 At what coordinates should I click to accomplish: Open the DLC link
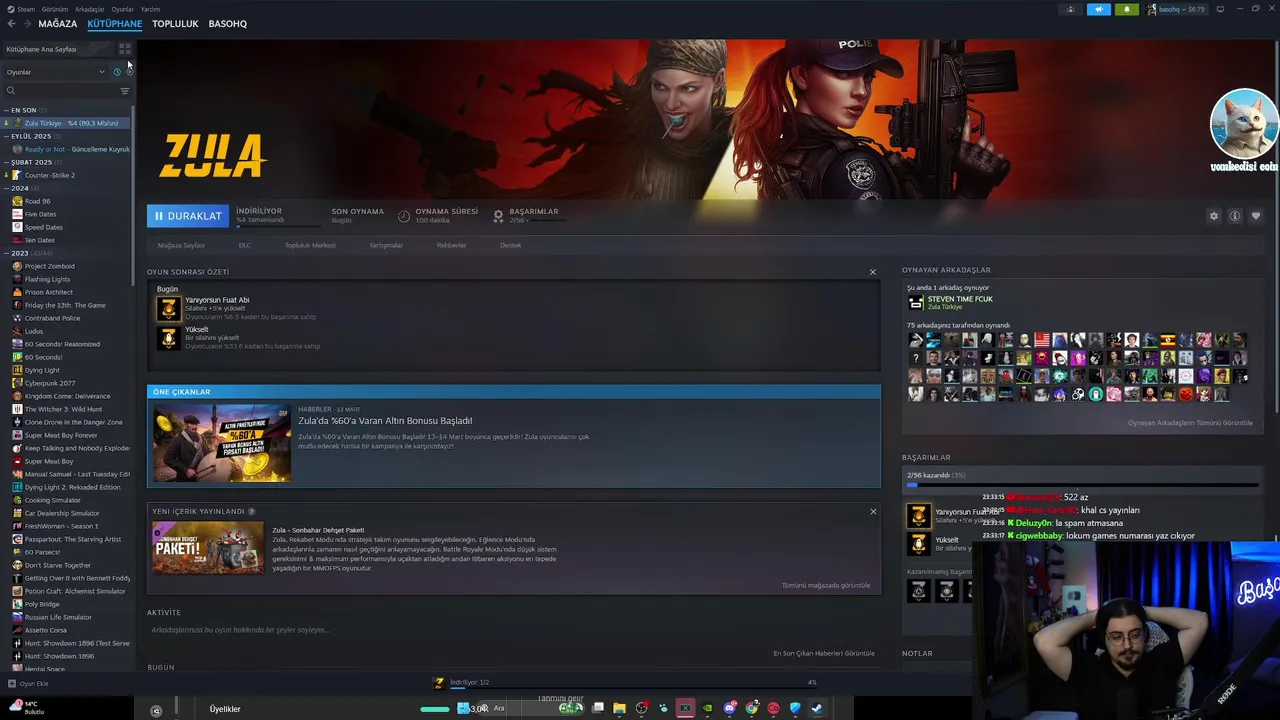tap(245, 245)
